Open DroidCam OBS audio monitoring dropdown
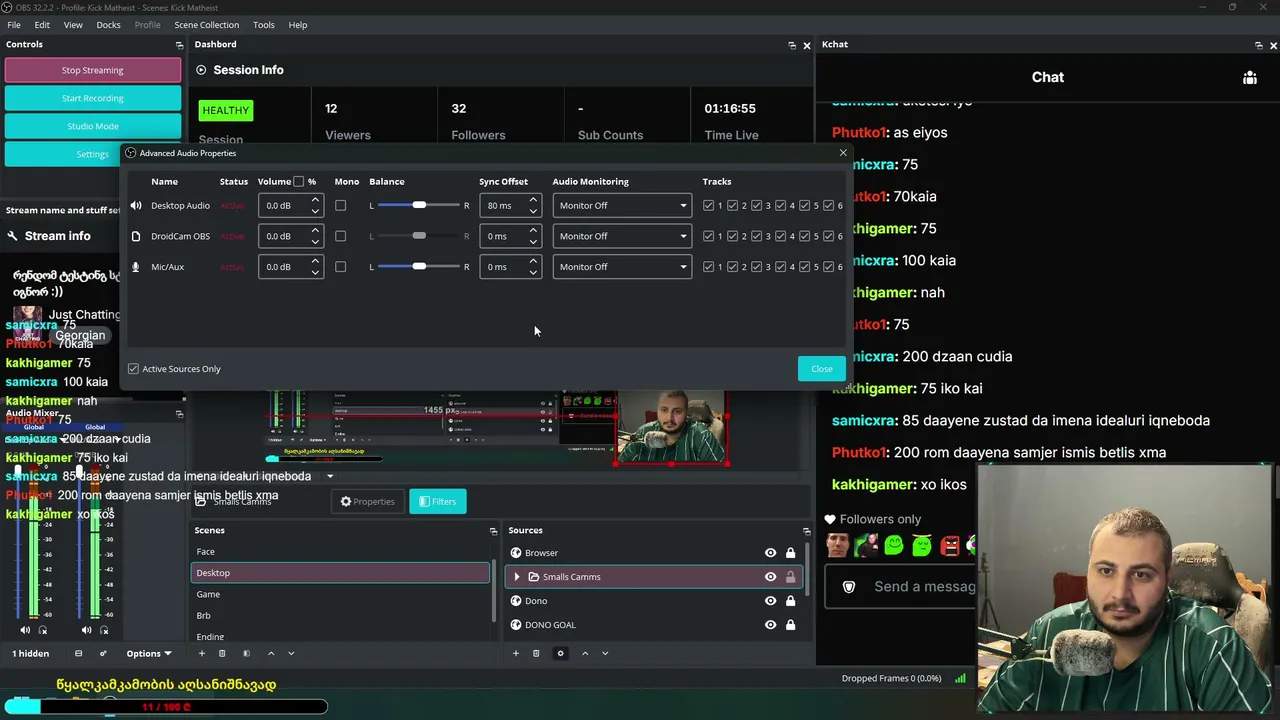Screen dimensions: 1280x720 coord(622,236)
